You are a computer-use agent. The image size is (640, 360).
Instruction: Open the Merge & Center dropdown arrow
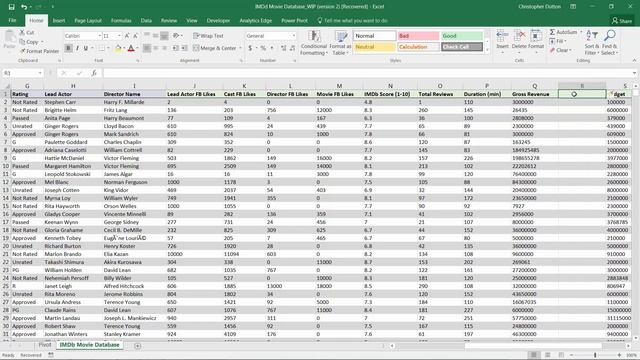240,48
